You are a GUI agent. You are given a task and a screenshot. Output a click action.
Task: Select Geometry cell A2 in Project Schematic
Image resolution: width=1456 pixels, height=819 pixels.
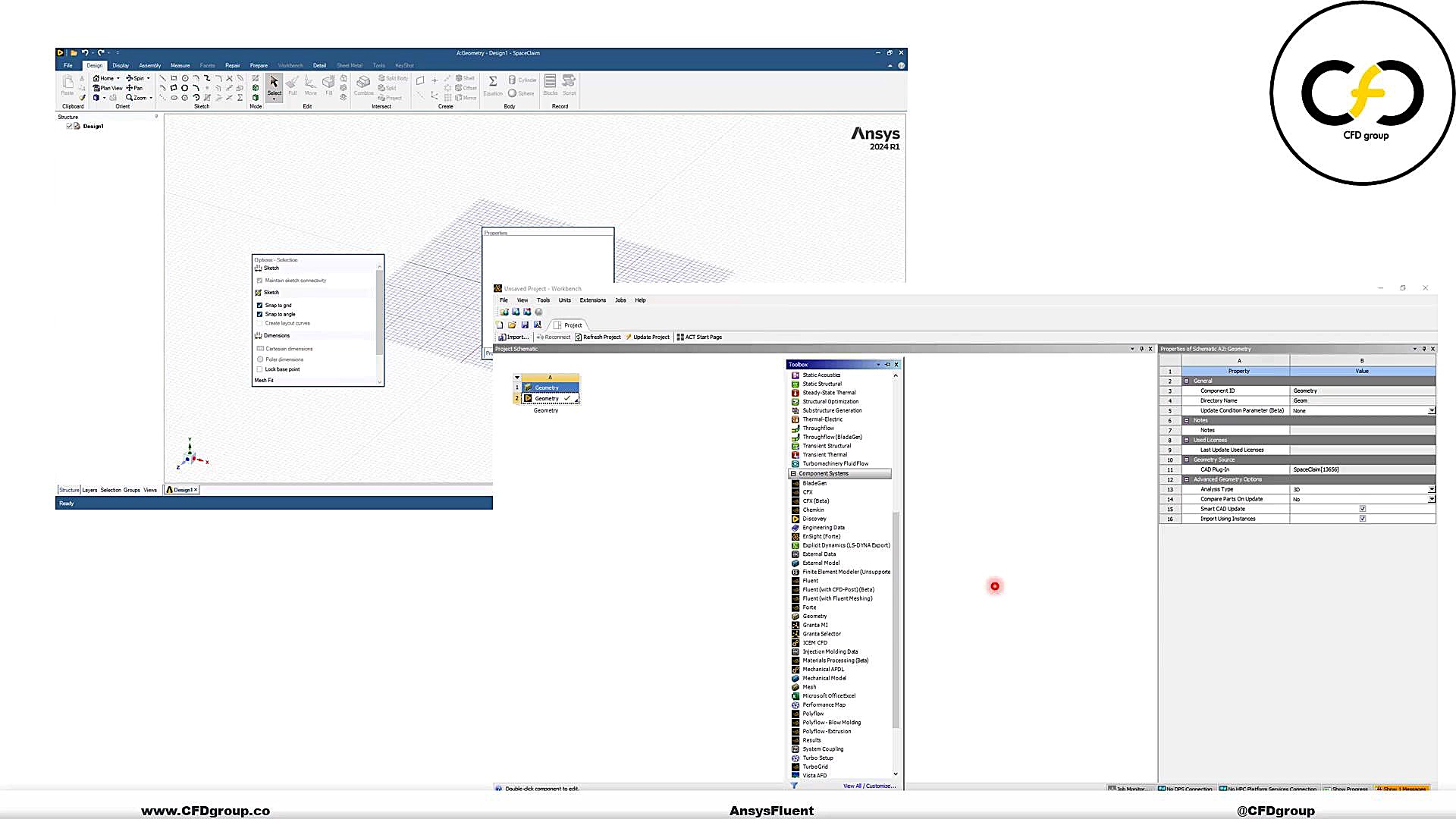click(551, 398)
